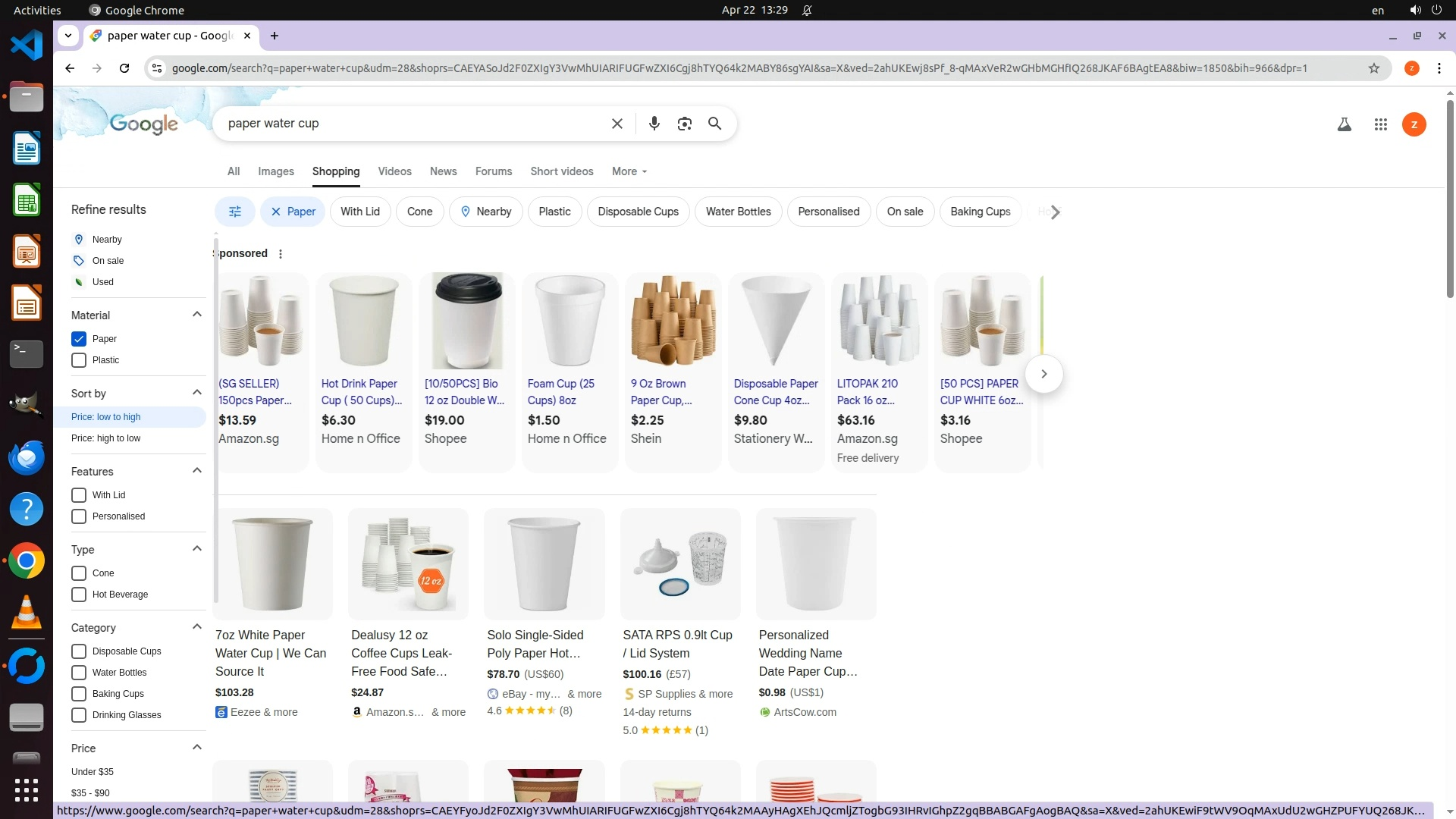Launch Visual Studio Code from dock
This screenshot has height=819, width=1456.
pos(27,45)
